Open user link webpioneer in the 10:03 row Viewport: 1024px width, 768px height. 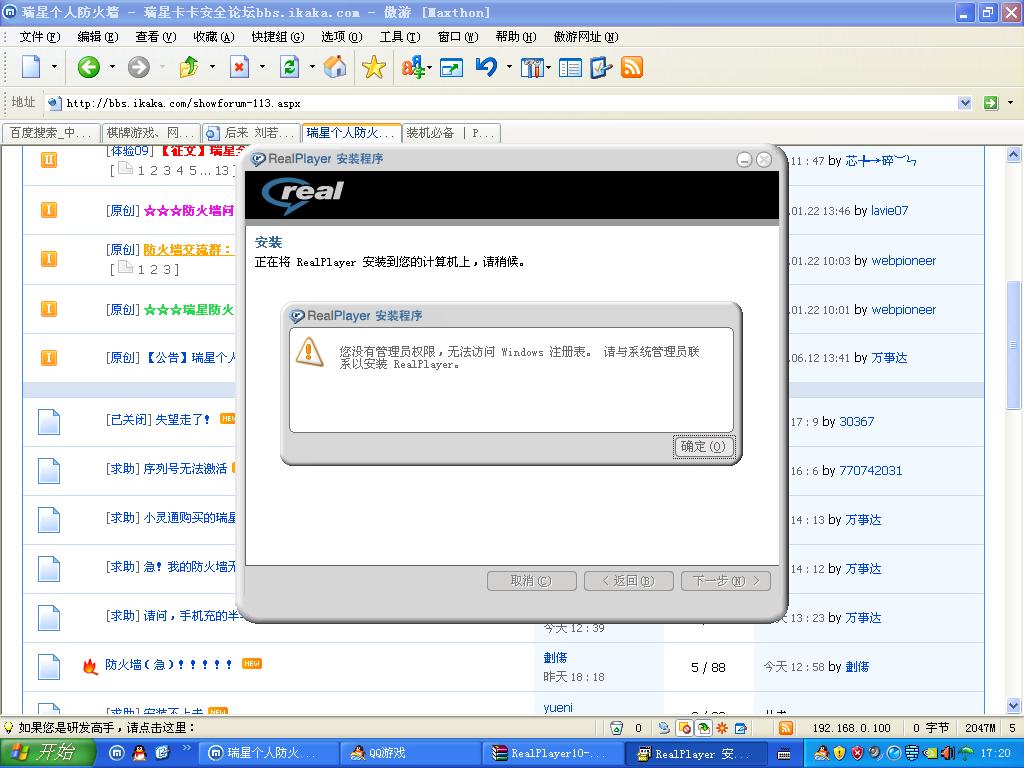click(903, 261)
